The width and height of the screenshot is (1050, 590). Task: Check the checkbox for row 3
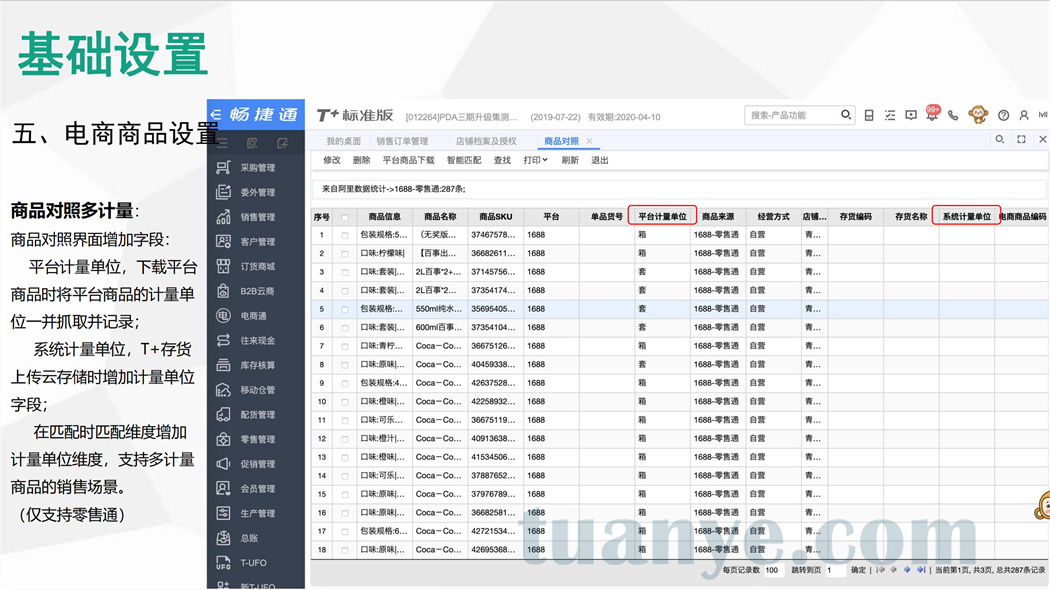345,273
